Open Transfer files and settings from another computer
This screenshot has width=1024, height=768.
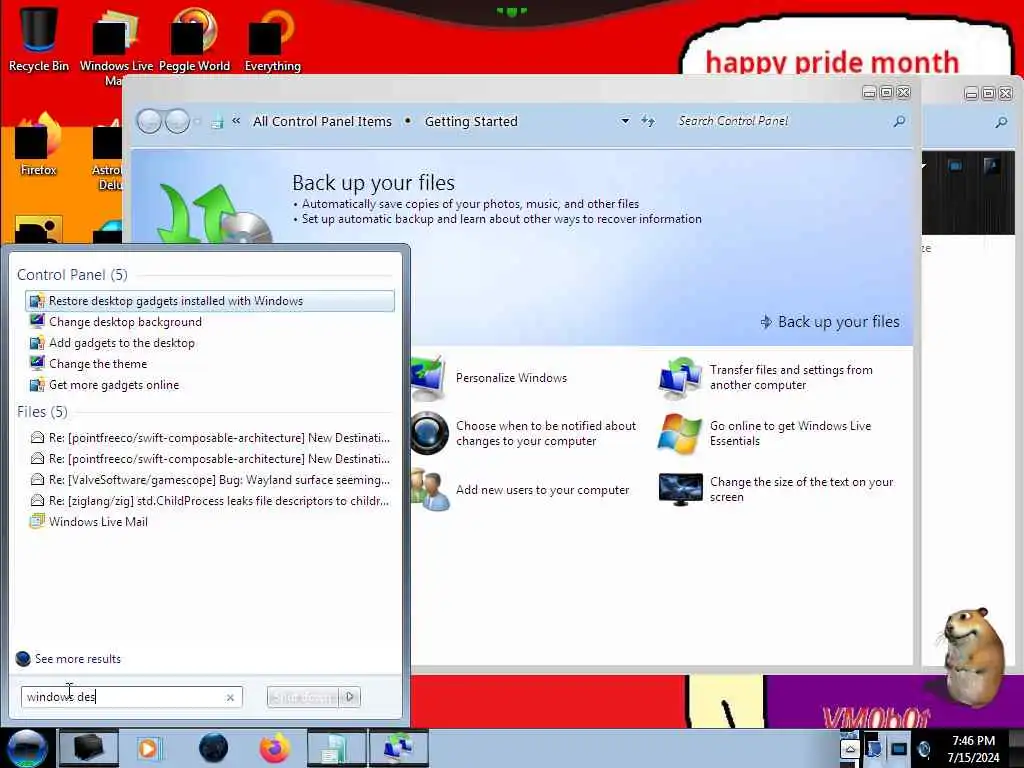point(791,377)
